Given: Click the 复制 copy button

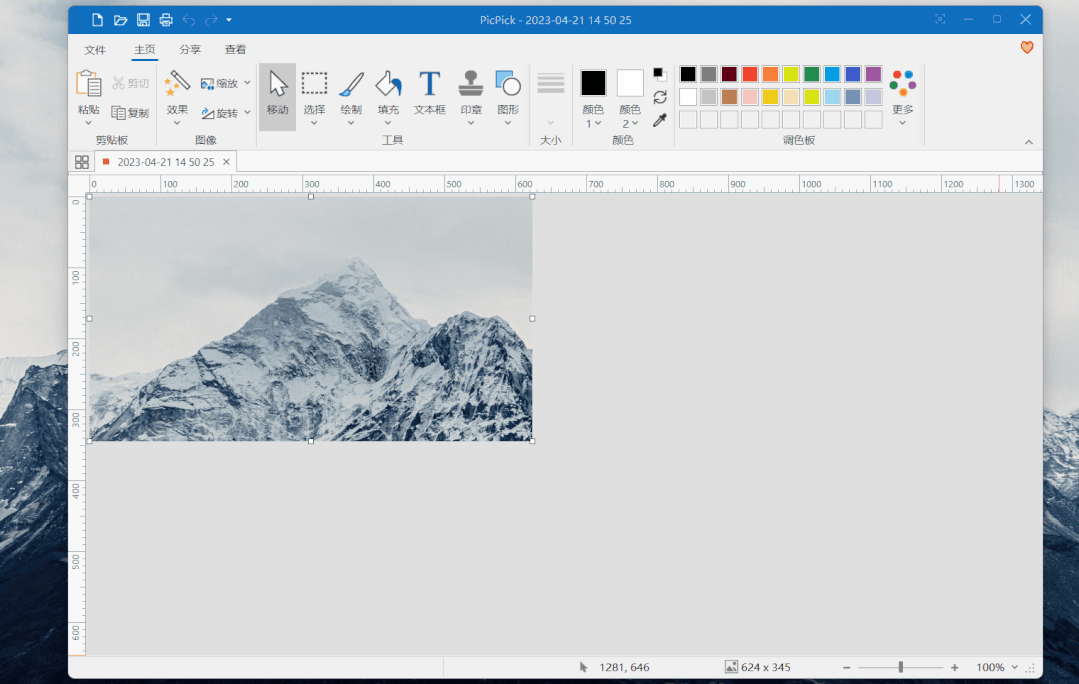Looking at the screenshot, I should click(x=131, y=113).
